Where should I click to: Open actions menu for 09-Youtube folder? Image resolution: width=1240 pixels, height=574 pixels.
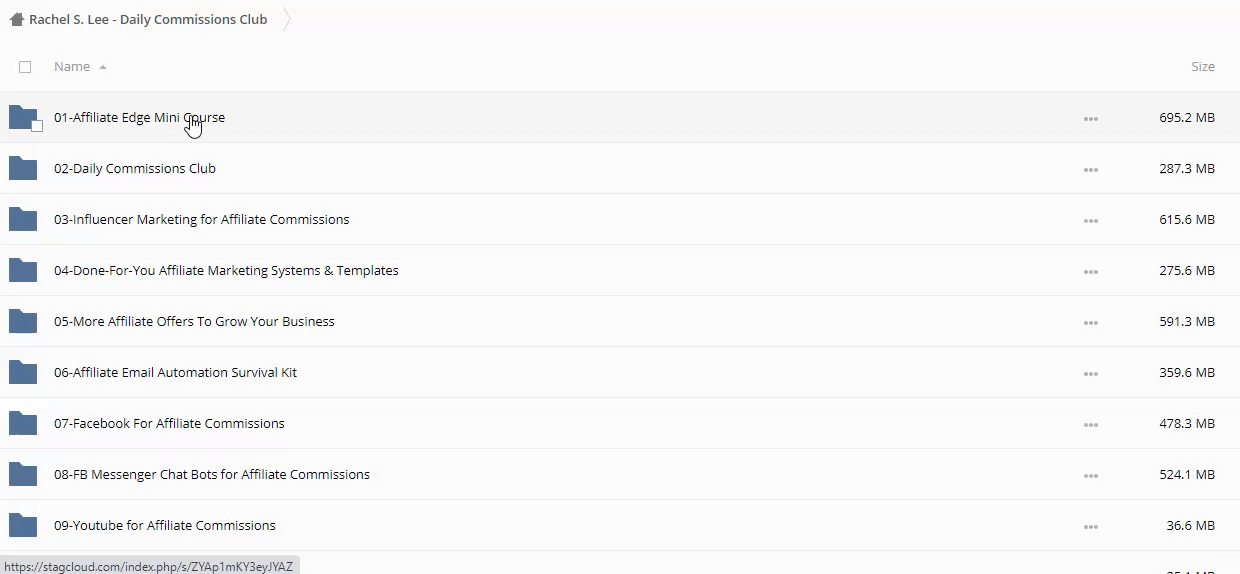pyautogui.click(x=1090, y=526)
